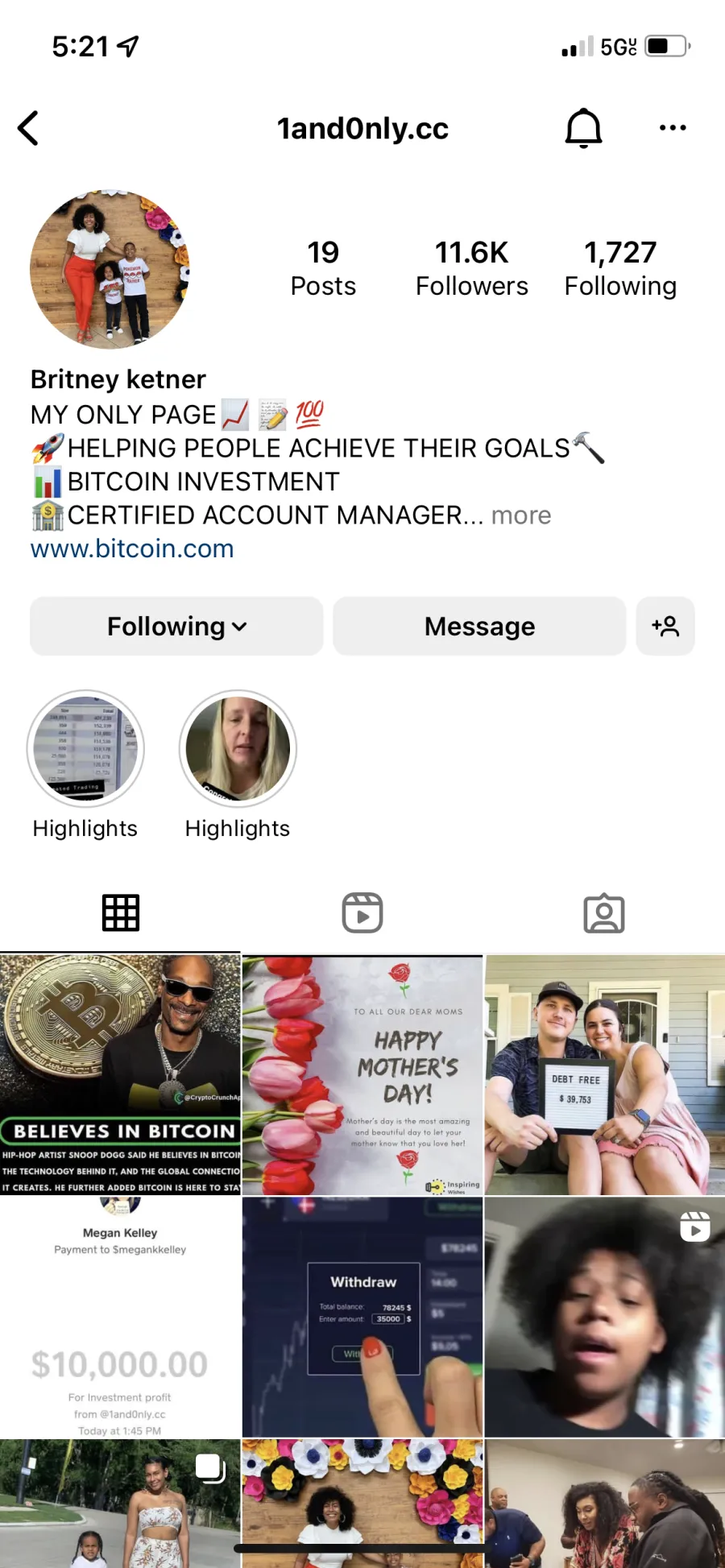Open the three-dot more options menu
Screen dimensions: 725x1568
tap(673, 128)
